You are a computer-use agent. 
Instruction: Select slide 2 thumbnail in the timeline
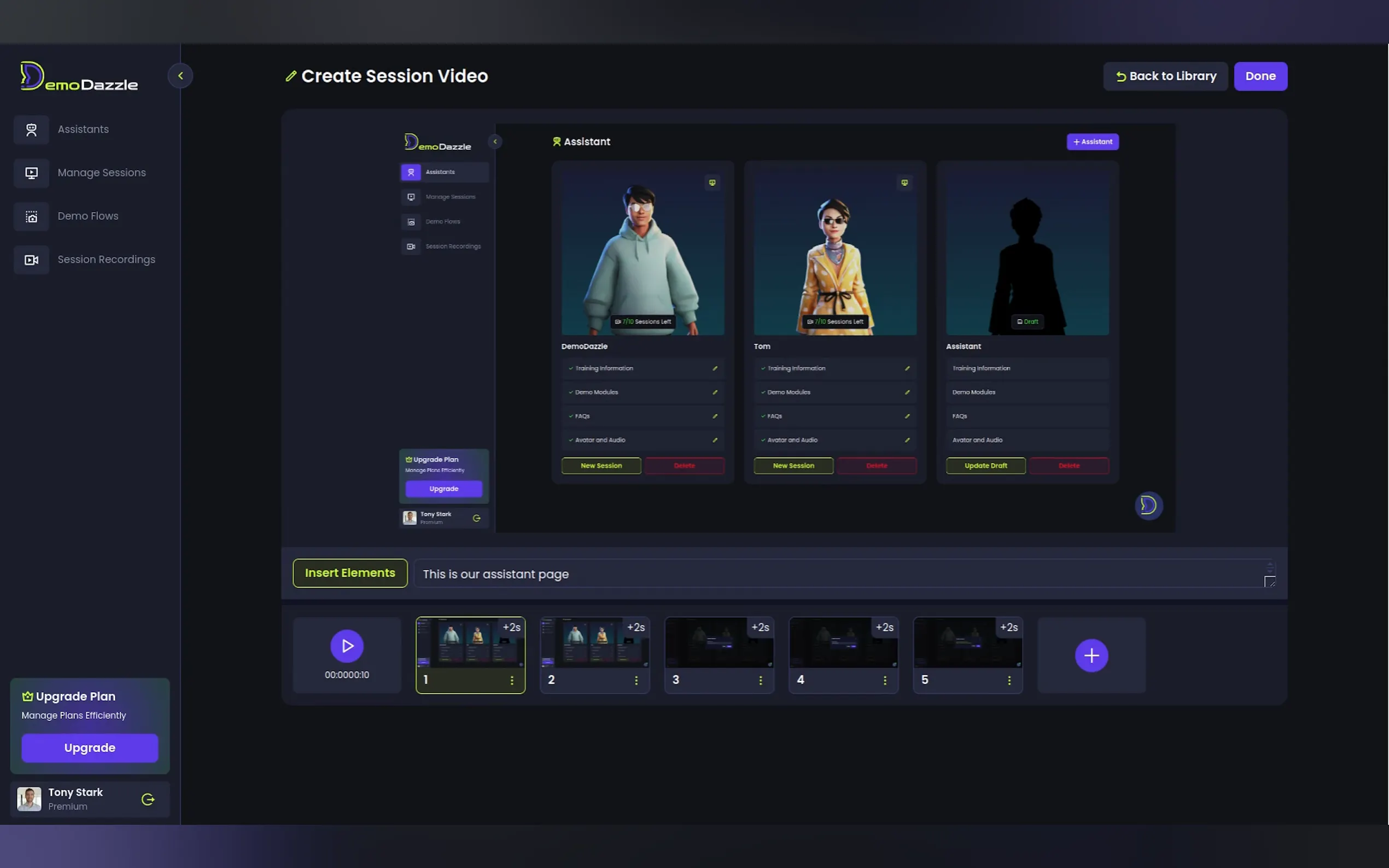594,643
